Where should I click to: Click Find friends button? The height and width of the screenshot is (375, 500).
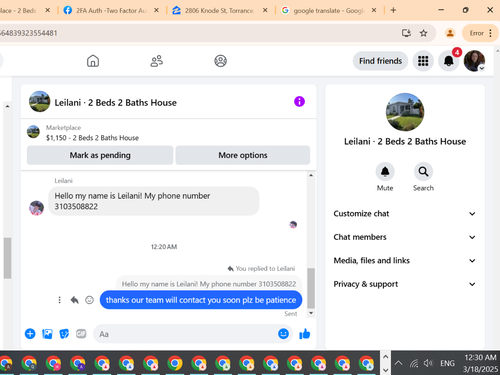tap(380, 61)
